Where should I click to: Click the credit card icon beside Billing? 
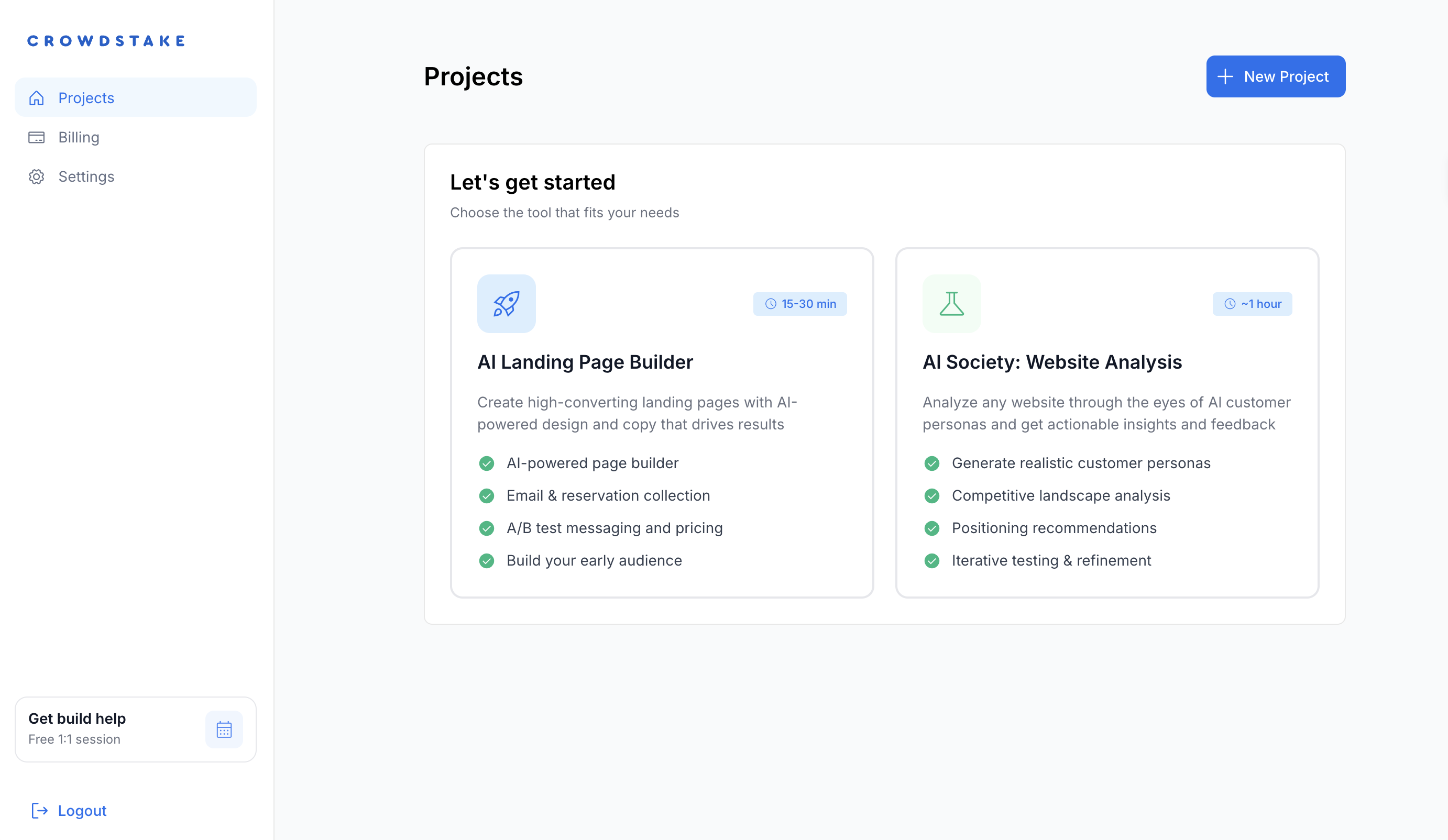pos(36,137)
